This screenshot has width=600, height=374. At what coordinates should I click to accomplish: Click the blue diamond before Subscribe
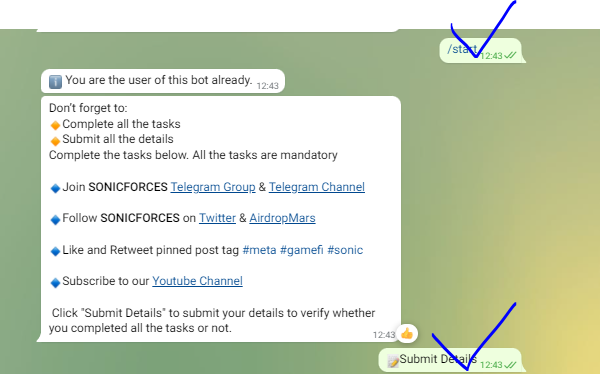click(x=55, y=283)
